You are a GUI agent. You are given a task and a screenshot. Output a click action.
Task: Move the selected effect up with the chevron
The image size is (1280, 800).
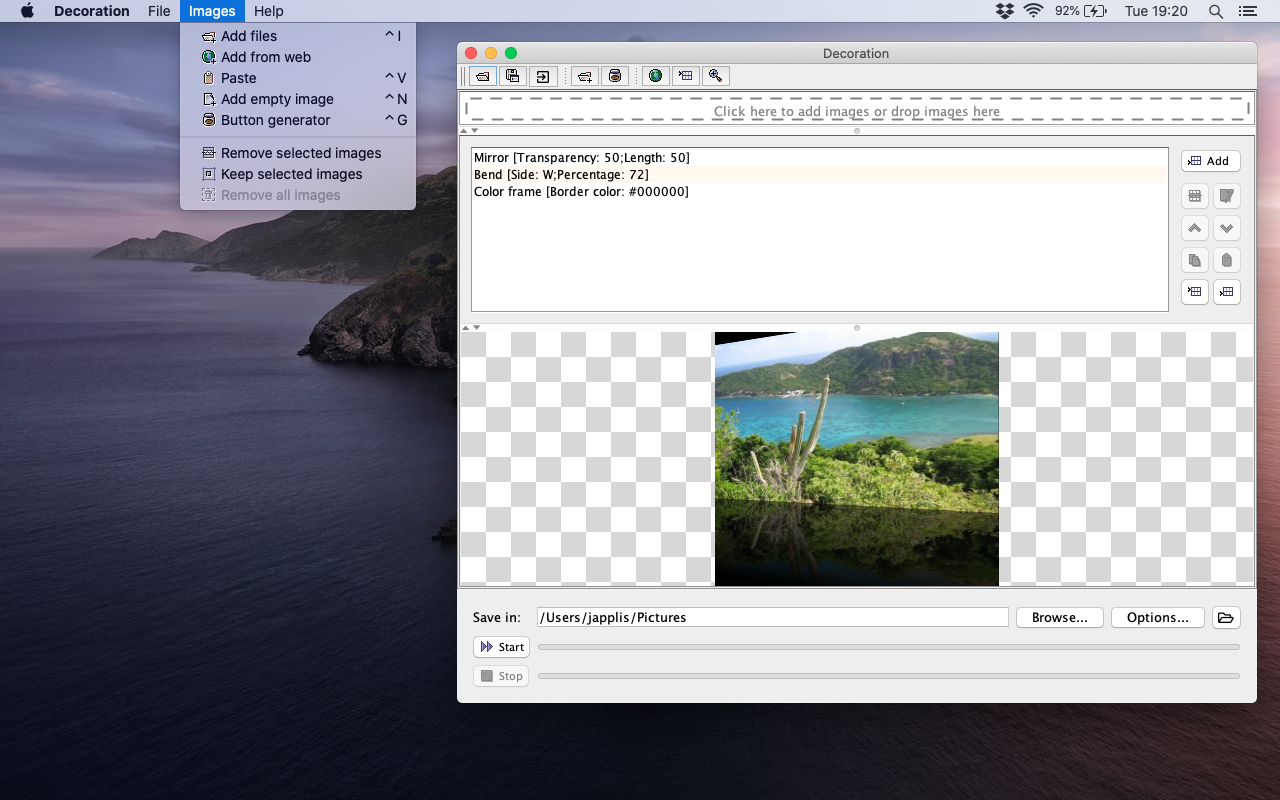1194,228
